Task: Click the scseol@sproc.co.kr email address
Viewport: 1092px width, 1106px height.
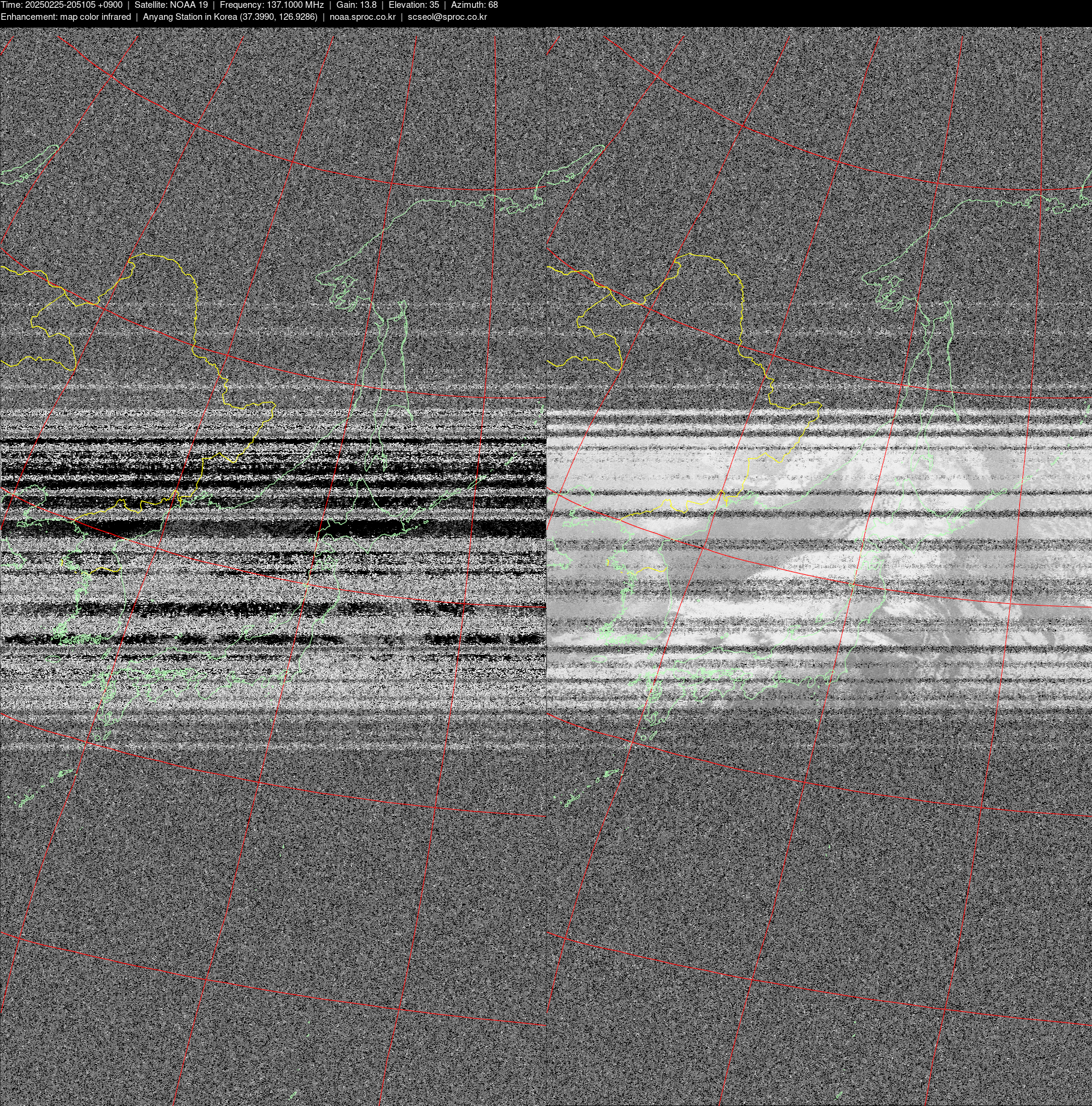Action: 447,17
